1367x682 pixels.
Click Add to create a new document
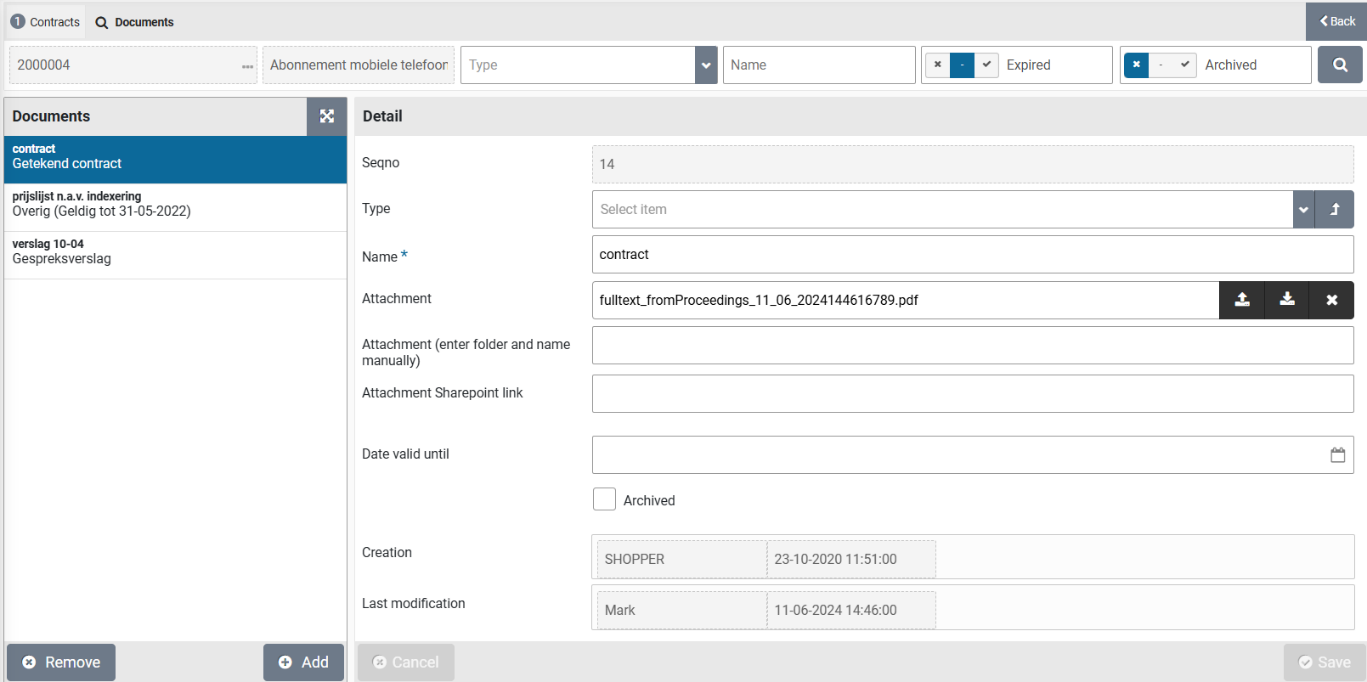[303, 662]
